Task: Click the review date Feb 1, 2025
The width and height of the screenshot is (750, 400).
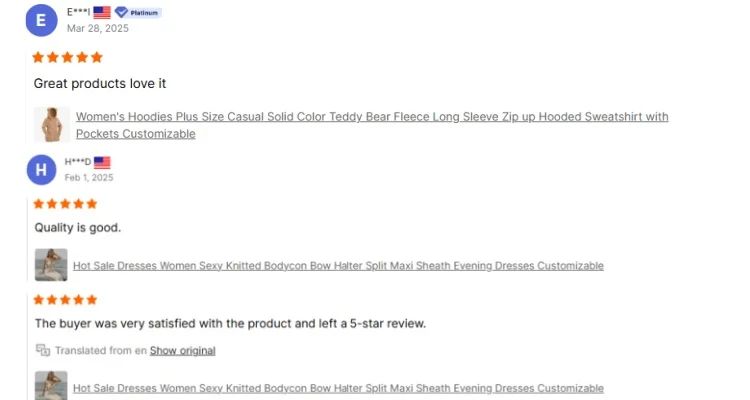Action: click(89, 178)
